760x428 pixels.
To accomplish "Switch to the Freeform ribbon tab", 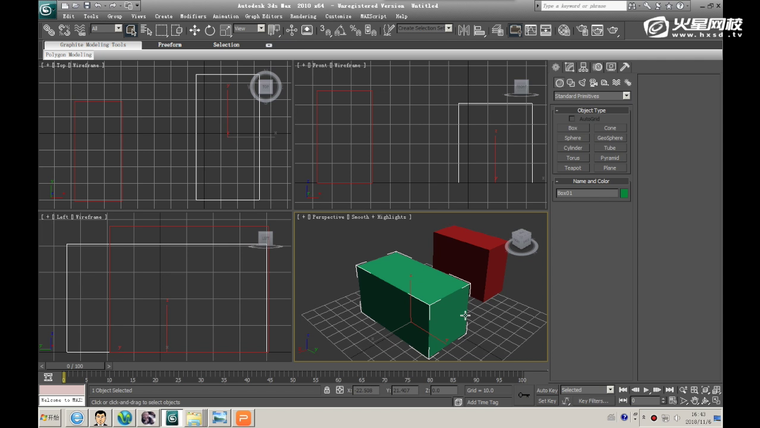I will 170,45.
